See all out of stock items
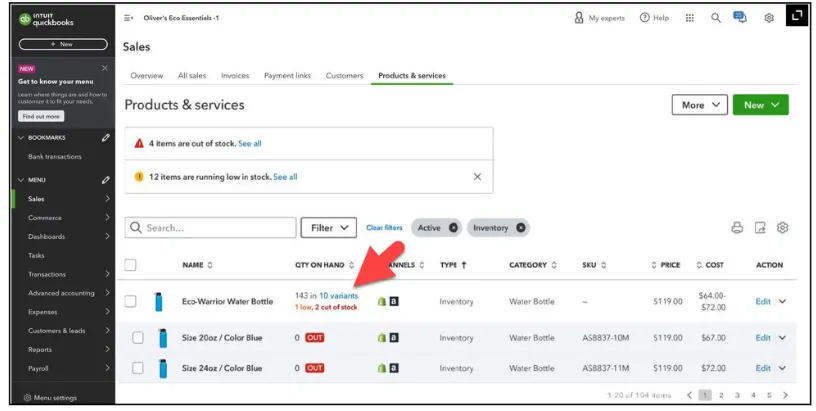816x411 pixels. [250, 144]
